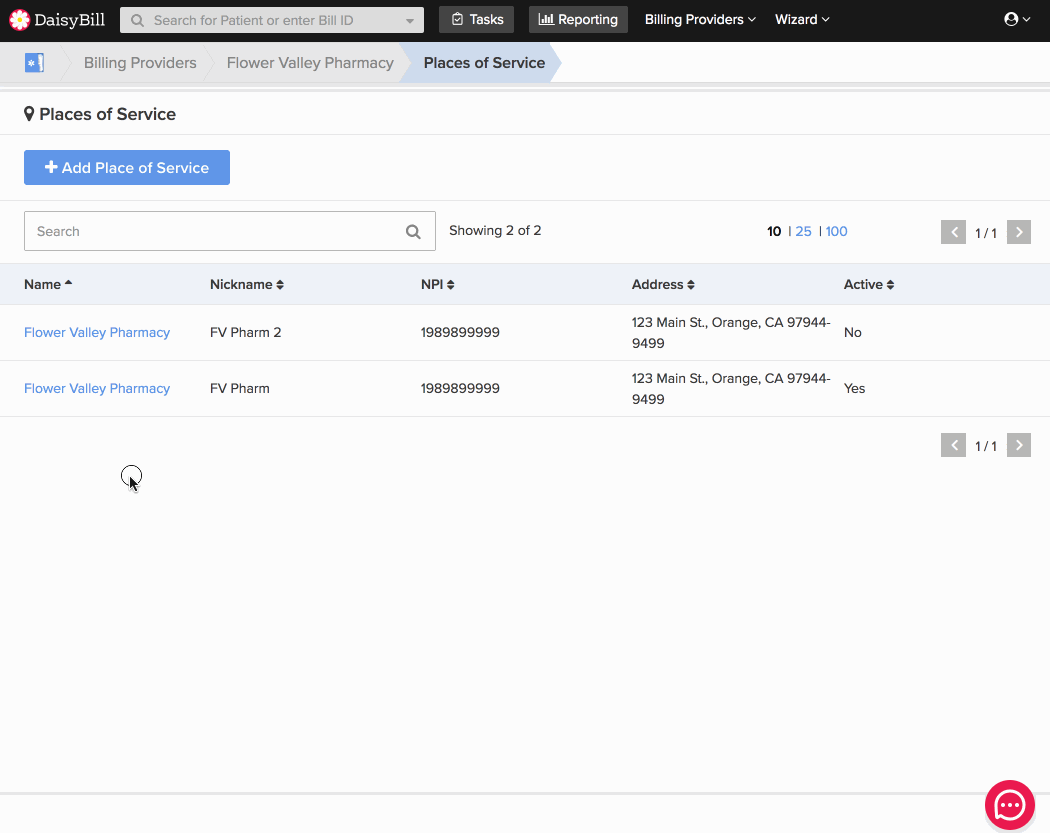This screenshot has height=833, width=1050.
Task: Go to previous page in top pager
Action: point(953,232)
